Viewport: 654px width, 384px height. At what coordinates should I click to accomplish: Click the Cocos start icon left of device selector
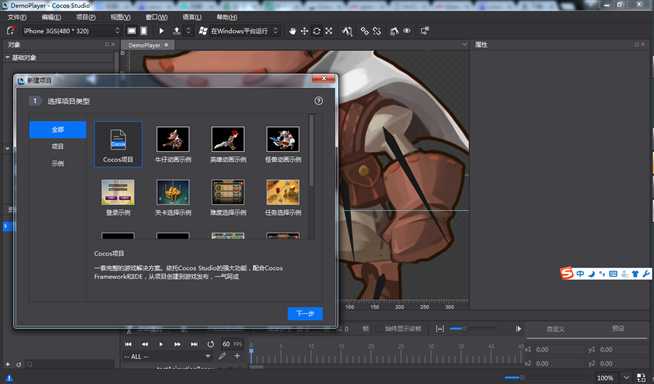[x=10, y=30]
